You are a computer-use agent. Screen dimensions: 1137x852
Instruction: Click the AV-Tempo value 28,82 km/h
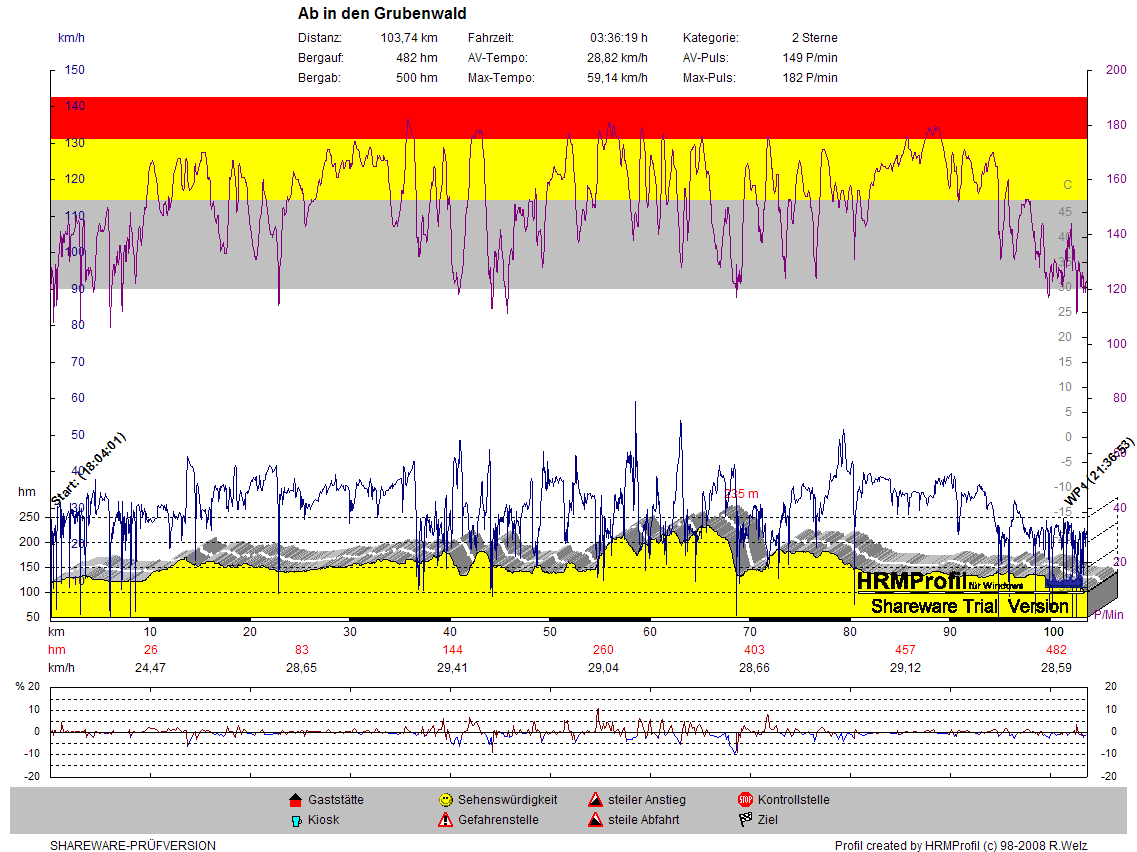617,58
